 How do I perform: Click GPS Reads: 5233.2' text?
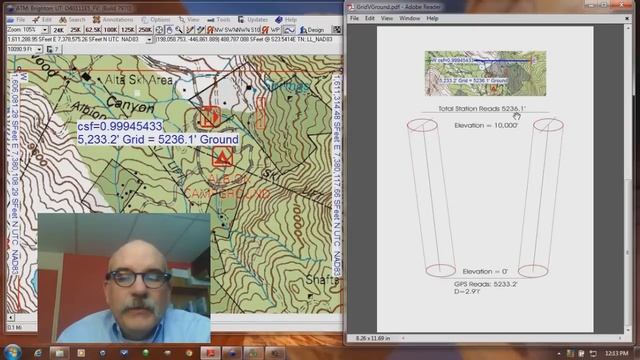(x=486, y=284)
